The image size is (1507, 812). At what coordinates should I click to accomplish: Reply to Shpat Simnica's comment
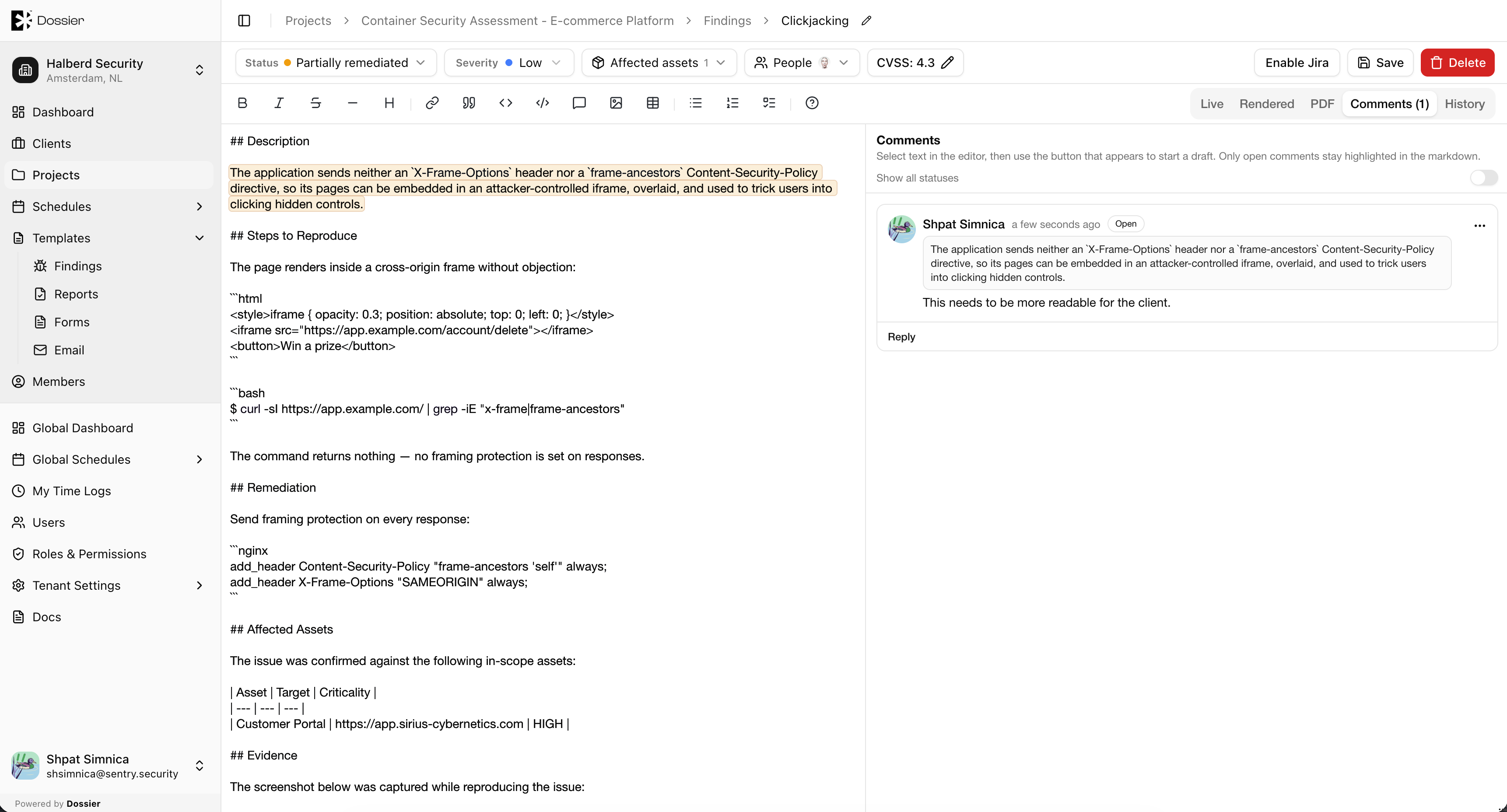pyautogui.click(x=901, y=336)
